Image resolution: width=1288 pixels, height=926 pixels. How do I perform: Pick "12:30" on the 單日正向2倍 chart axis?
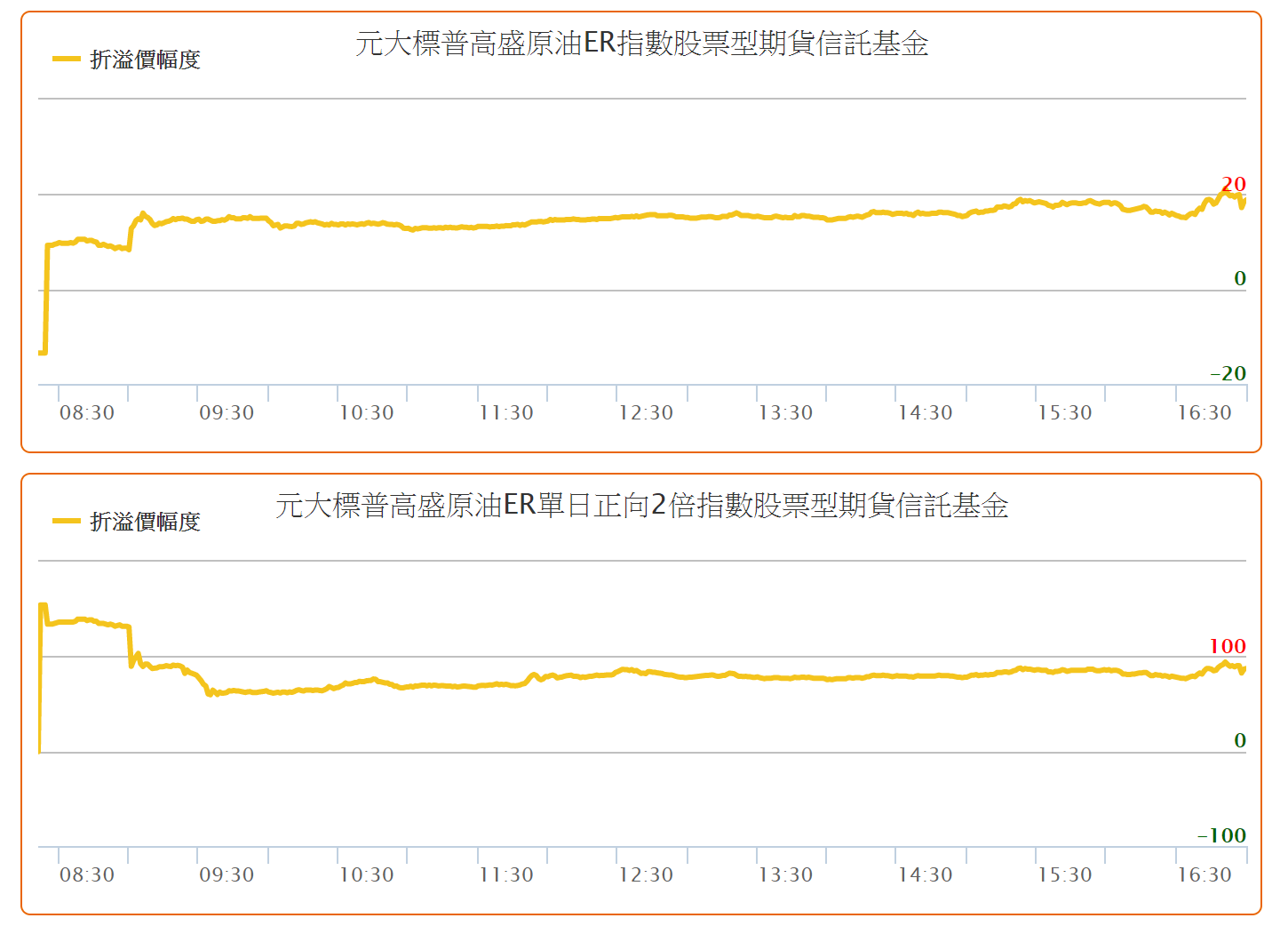[x=646, y=874]
